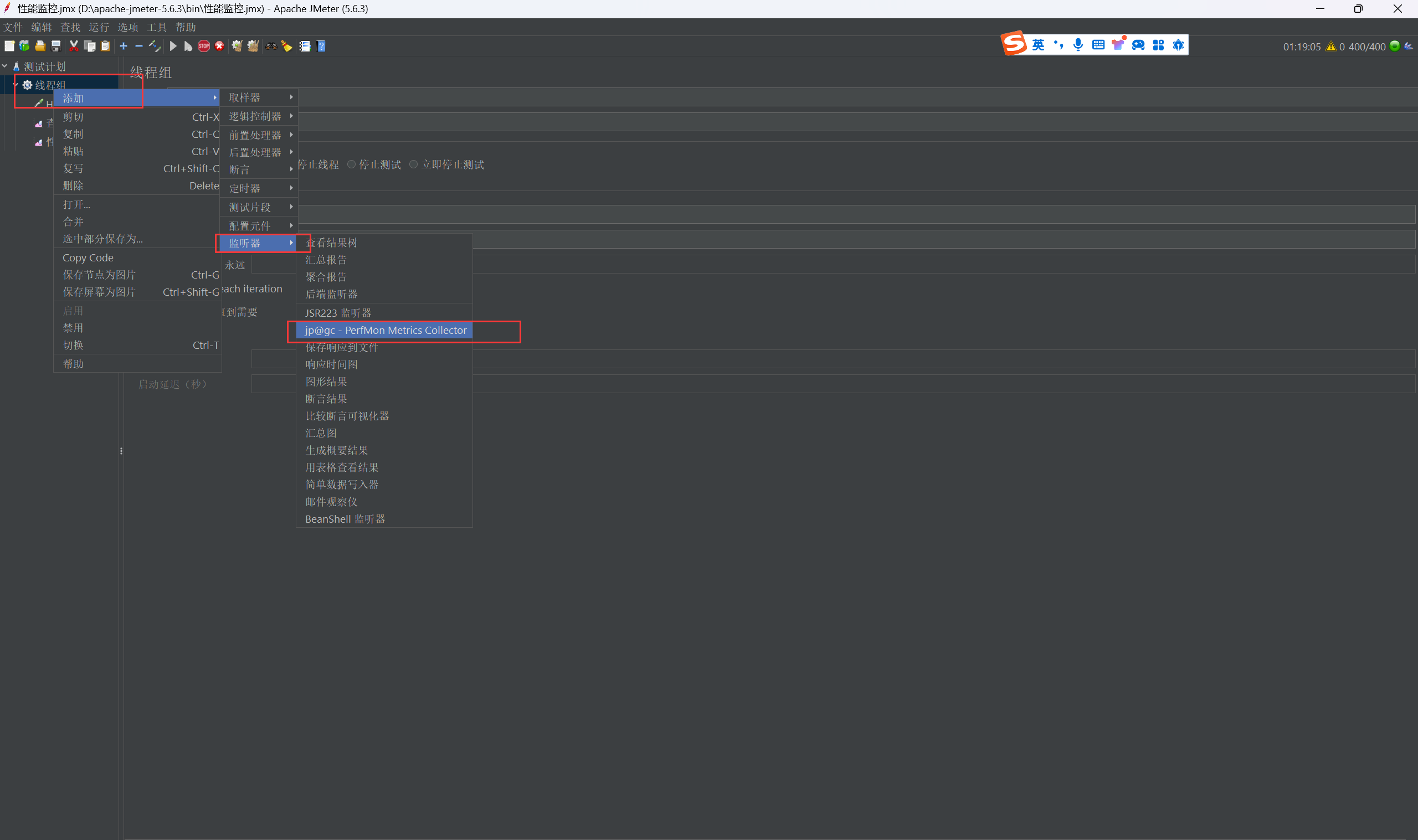Click the warning triangle log icon

[1331, 47]
